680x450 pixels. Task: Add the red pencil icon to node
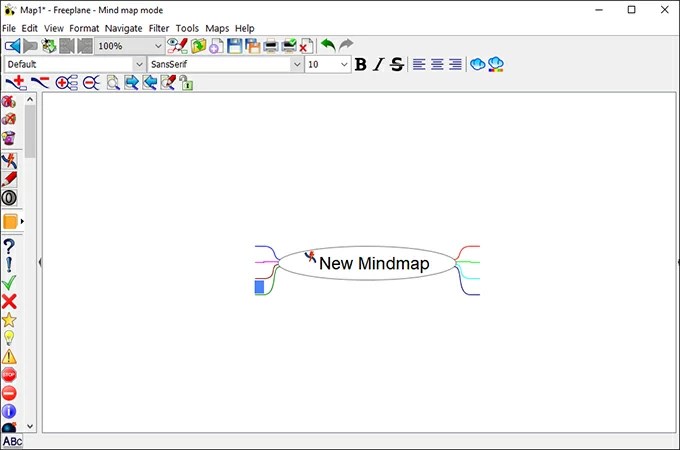9,179
